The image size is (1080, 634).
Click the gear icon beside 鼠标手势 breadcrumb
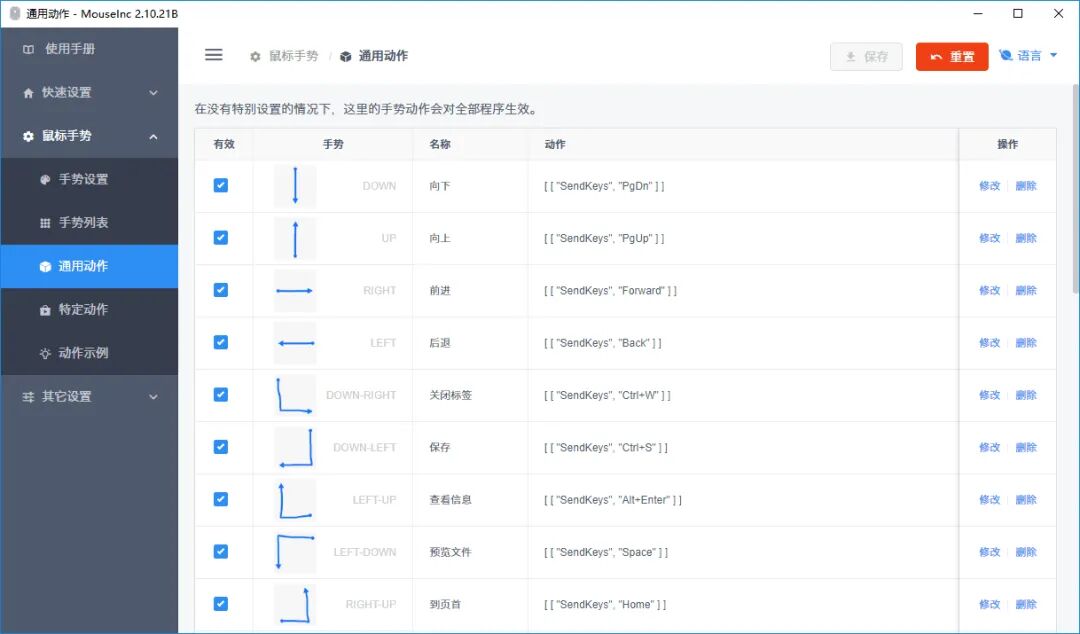click(256, 57)
